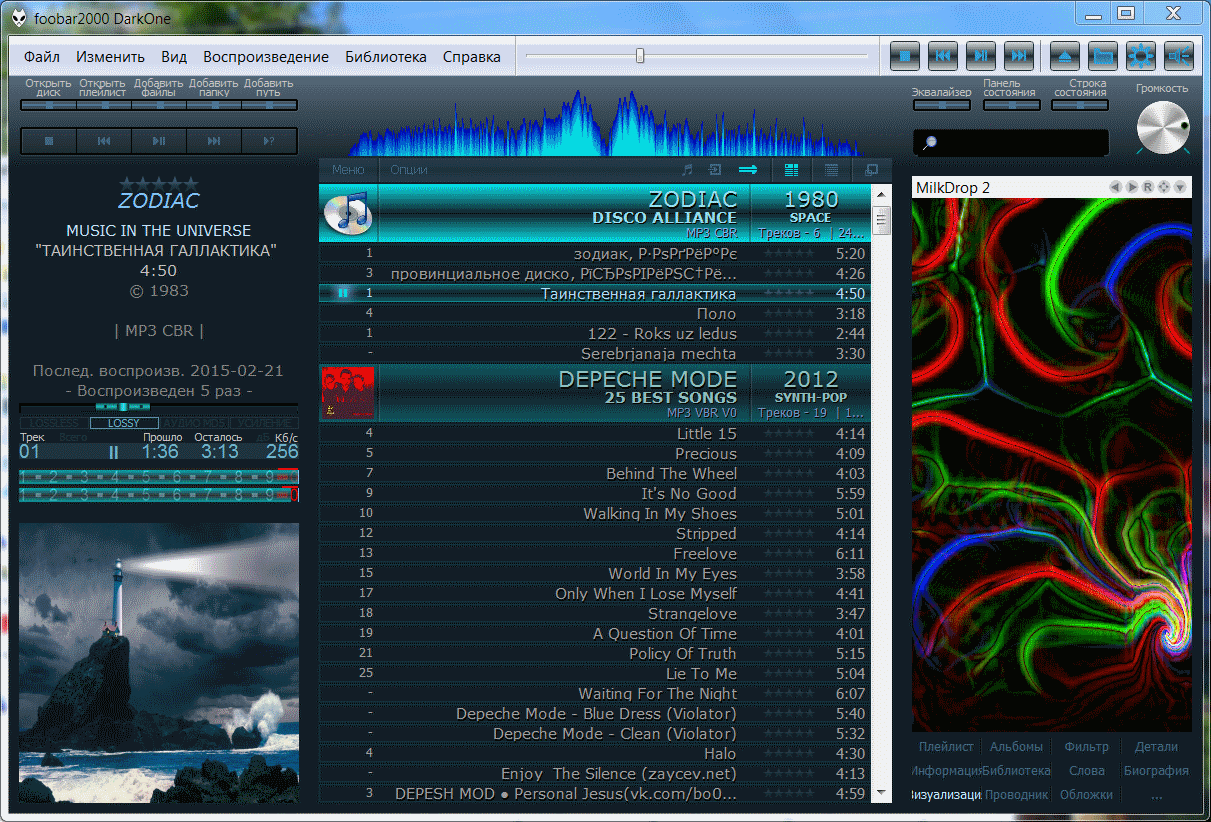This screenshot has width=1211, height=822.
Task: Click the seek slider in the top bar
Action: point(696,56)
